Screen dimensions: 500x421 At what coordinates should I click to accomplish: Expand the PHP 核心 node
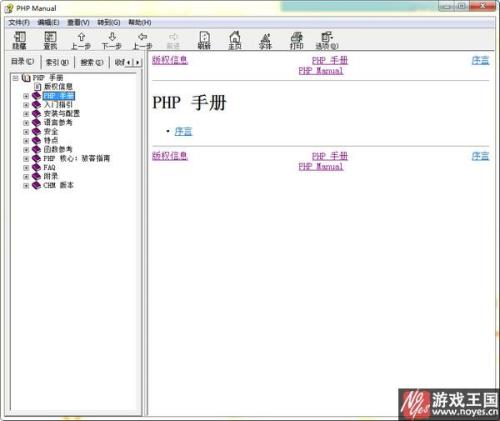(26, 159)
